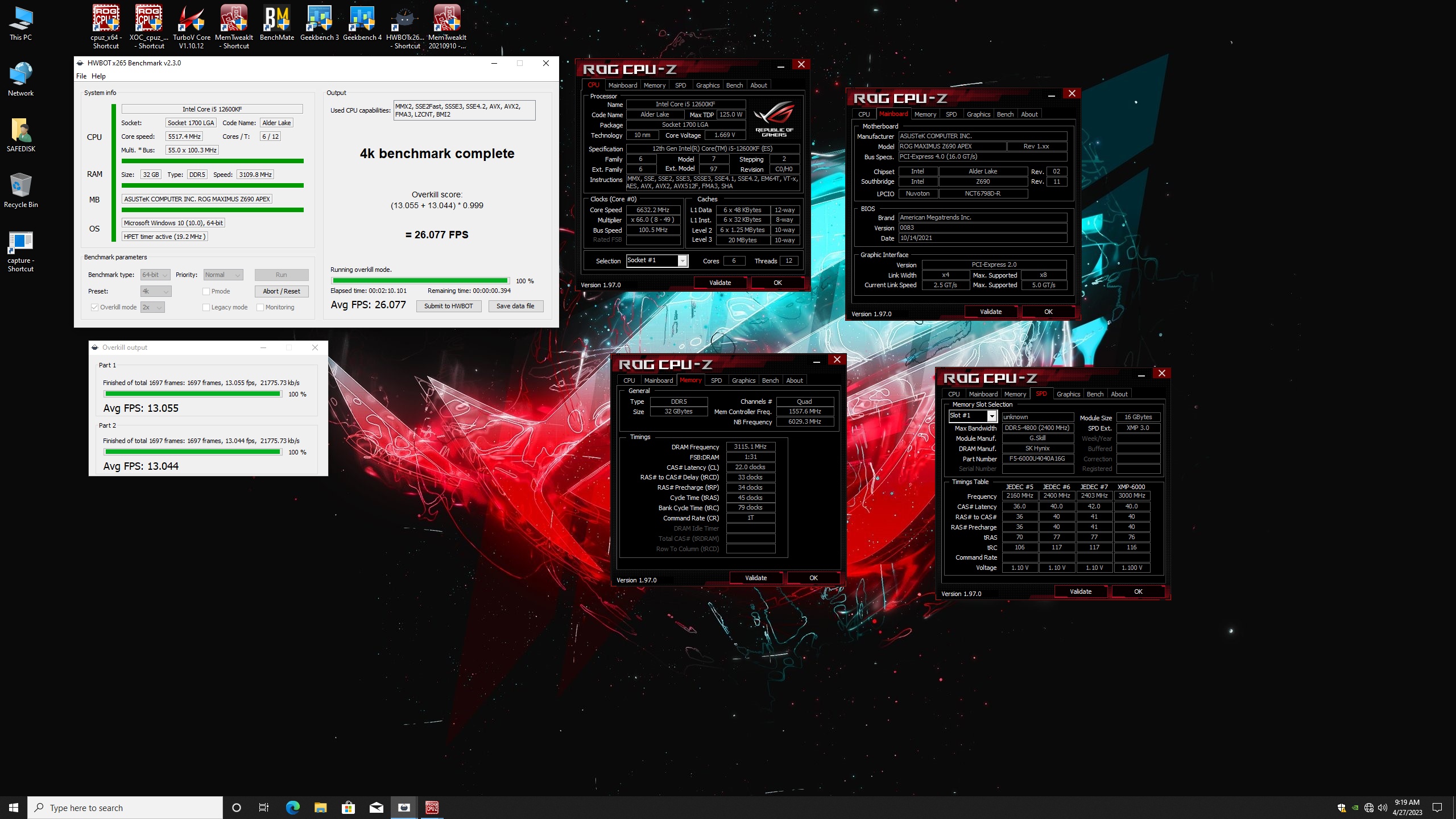The image size is (1456, 819).
Task: Open Cortana circle on taskbar
Action: (237, 808)
